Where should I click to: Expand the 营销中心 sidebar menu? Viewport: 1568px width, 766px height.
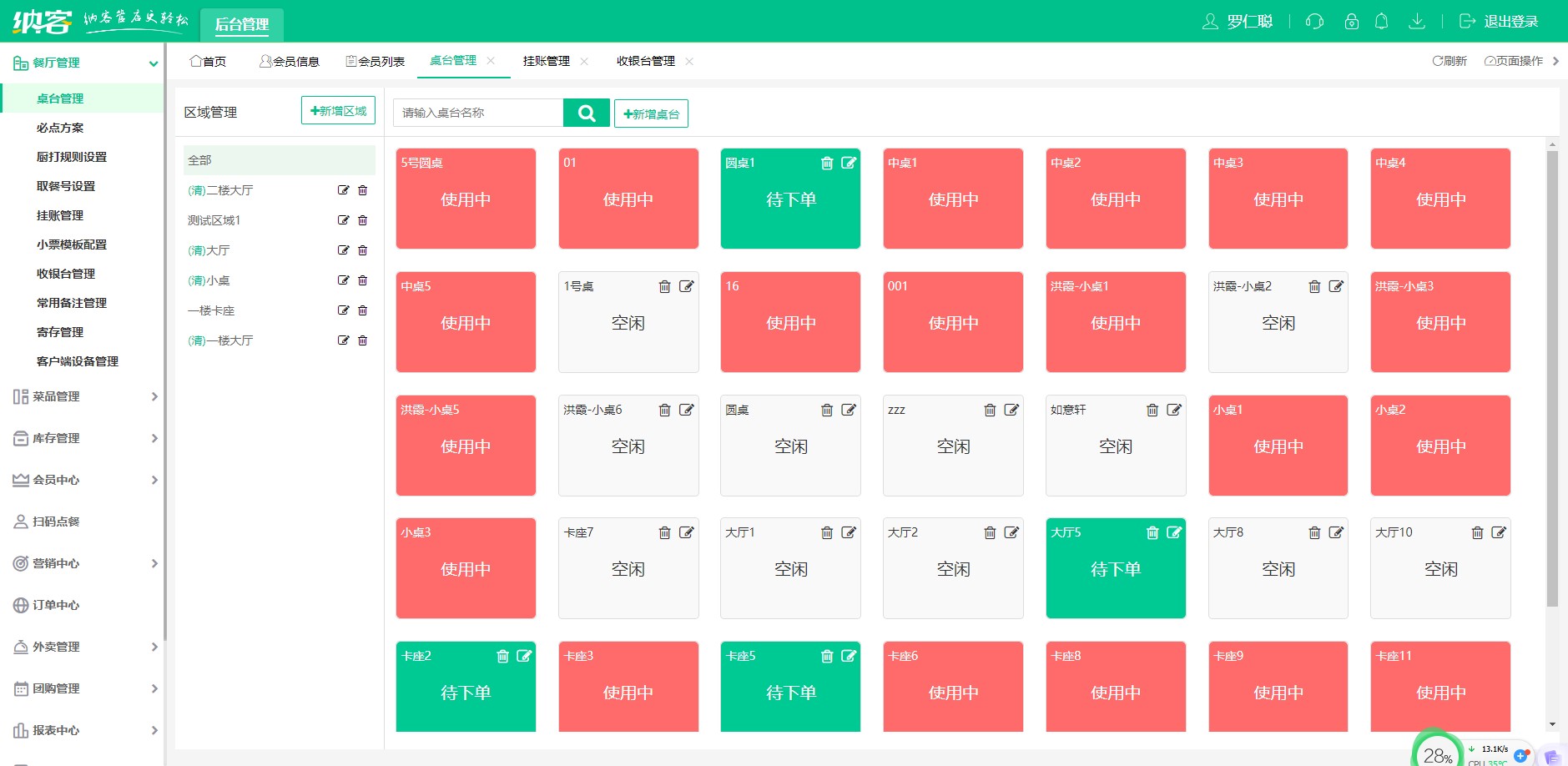click(83, 563)
